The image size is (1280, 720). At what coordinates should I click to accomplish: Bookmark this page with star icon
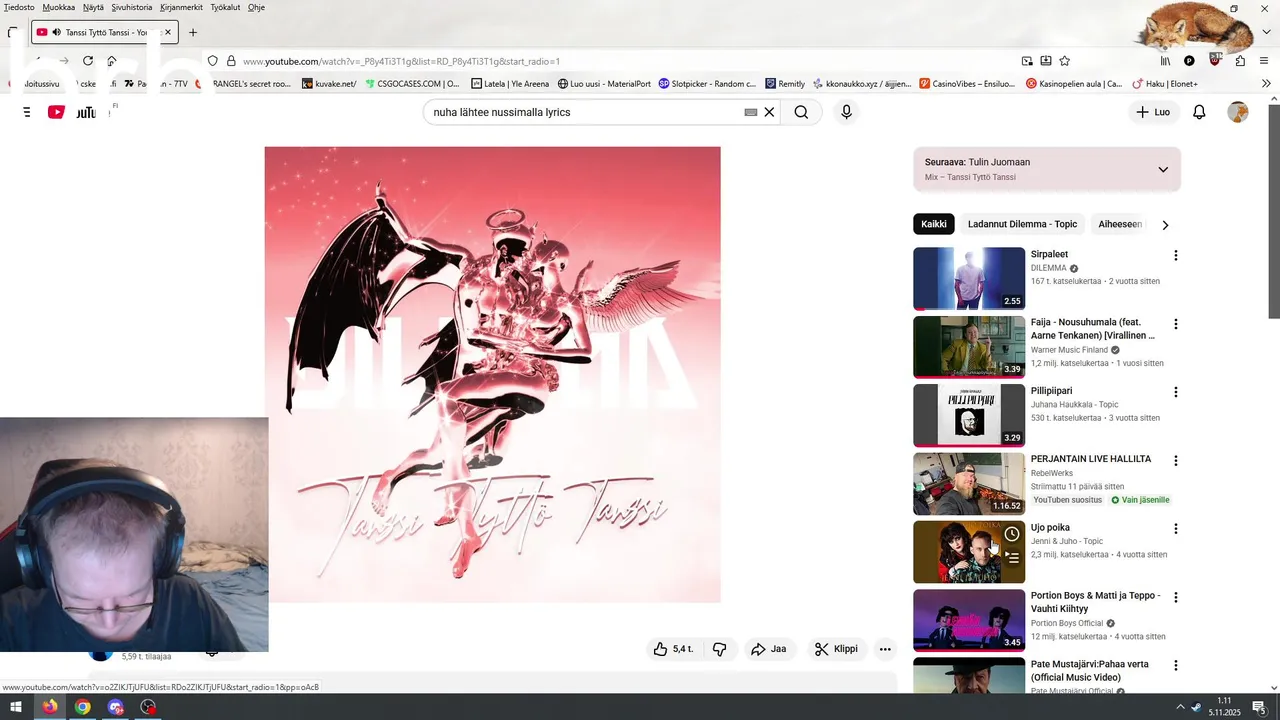coord(1065,61)
